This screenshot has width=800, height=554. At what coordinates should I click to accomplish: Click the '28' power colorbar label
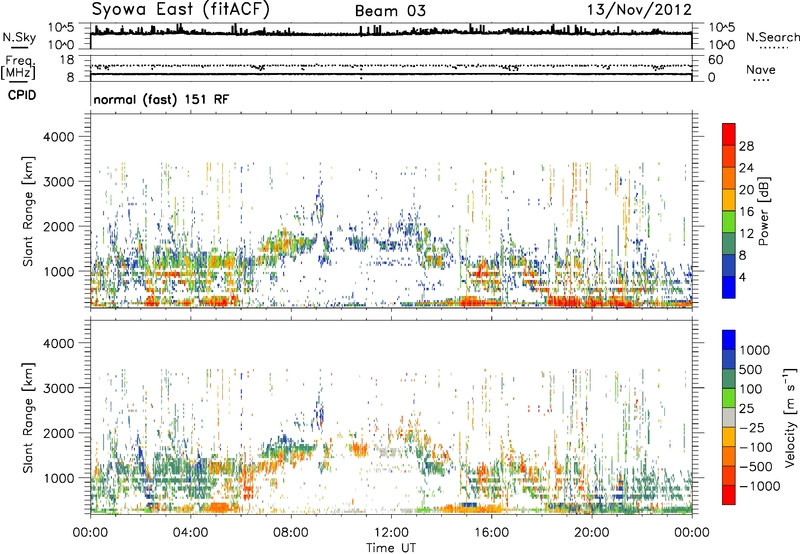[746, 146]
